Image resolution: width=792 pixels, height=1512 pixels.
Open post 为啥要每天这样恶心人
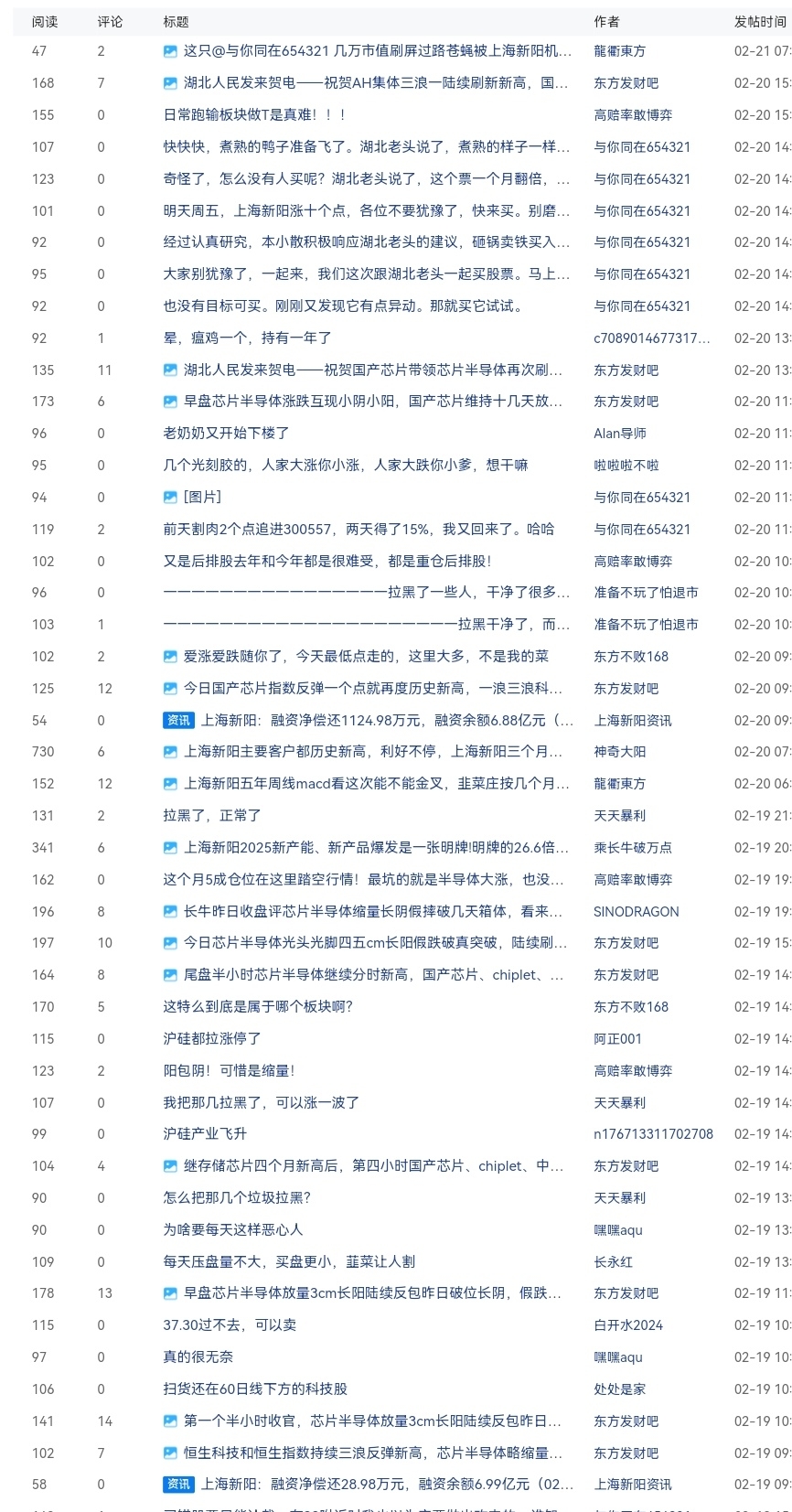click(233, 1230)
